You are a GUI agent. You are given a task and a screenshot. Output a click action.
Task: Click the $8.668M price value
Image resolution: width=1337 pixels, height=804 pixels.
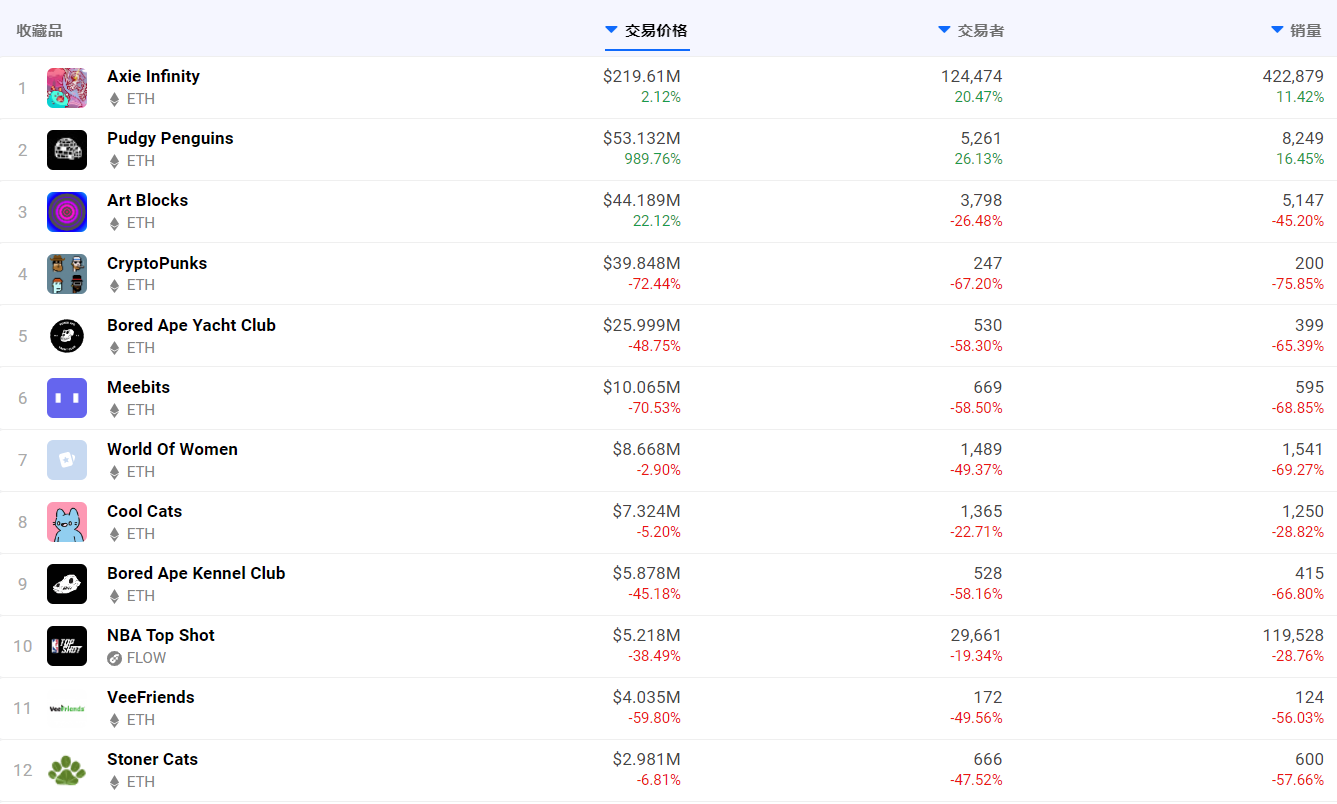pos(647,449)
